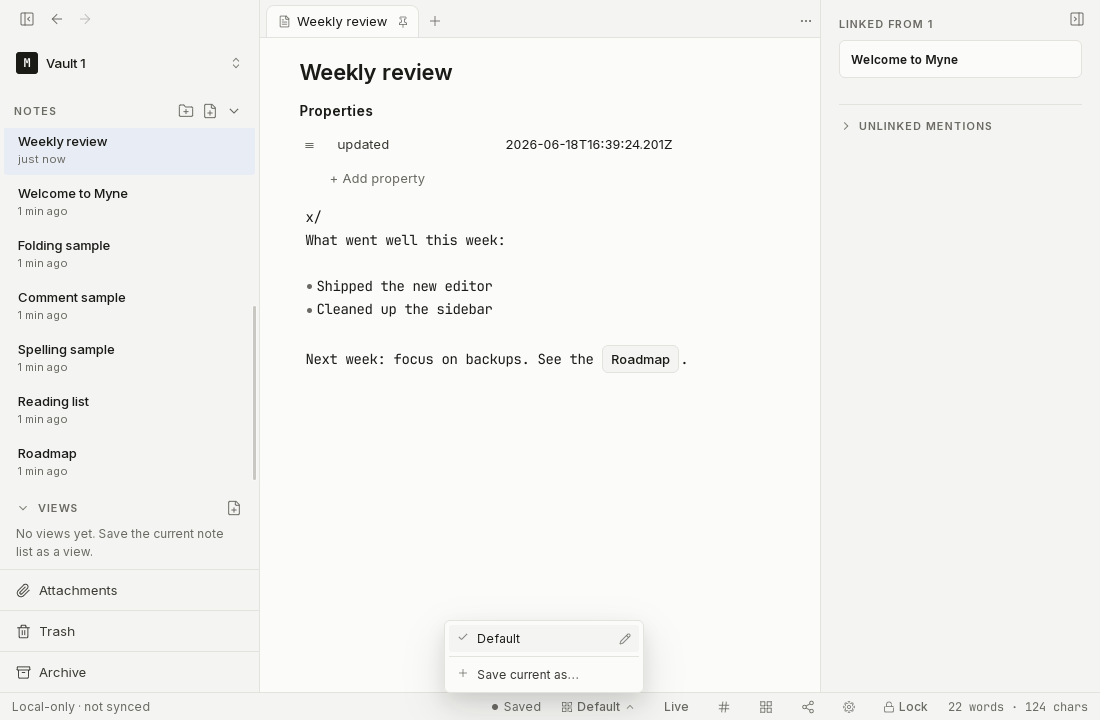1100x720 pixels.
Task: Click the Weekly review note title
Action: (376, 72)
